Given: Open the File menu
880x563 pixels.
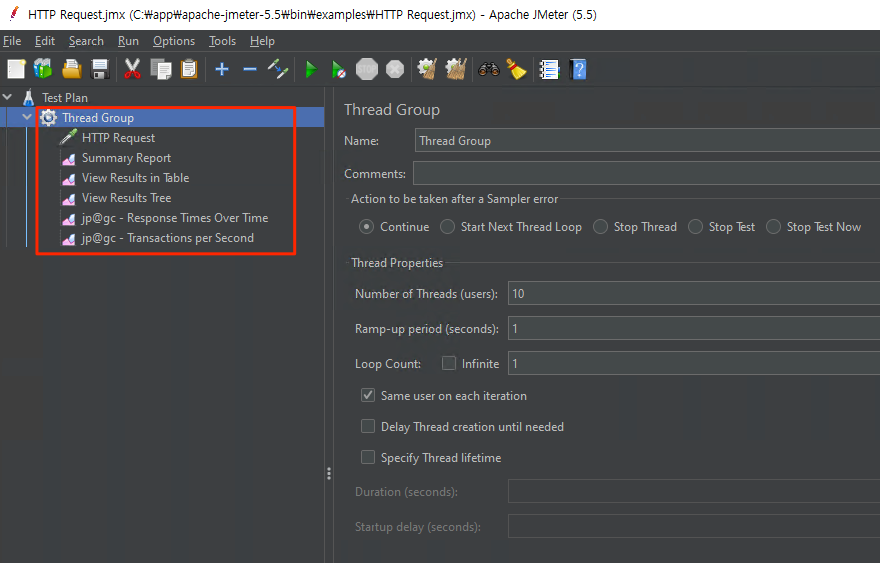Looking at the screenshot, I should (x=12, y=41).
